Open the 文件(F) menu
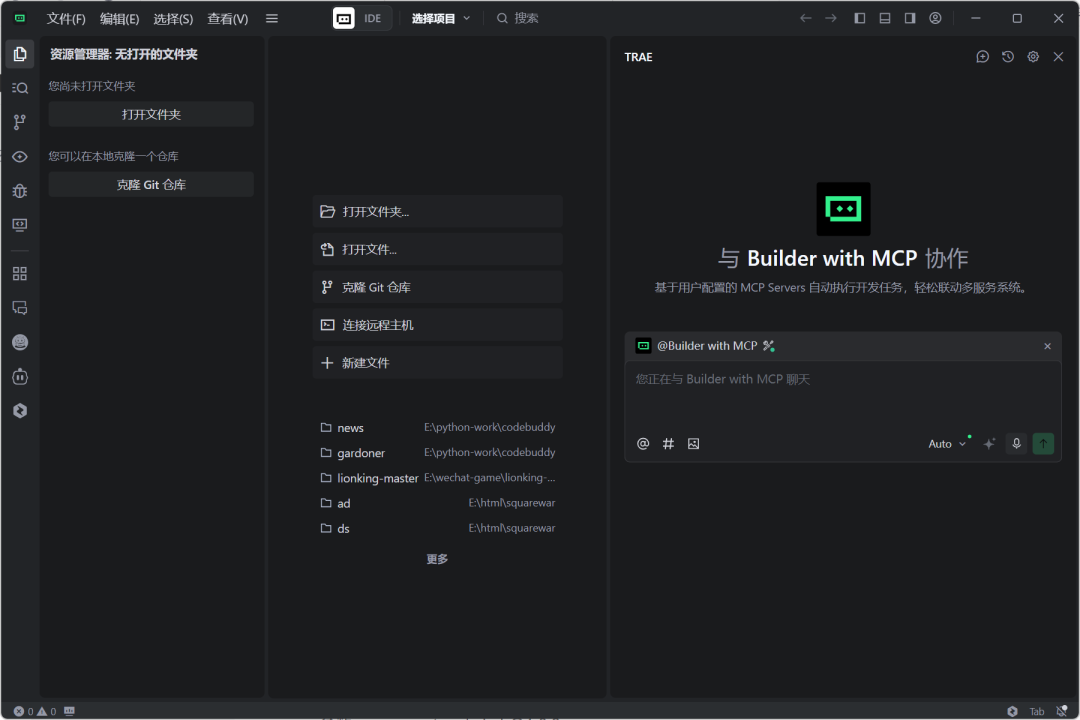Image resolution: width=1080 pixels, height=720 pixels. (x=66, y=19)
